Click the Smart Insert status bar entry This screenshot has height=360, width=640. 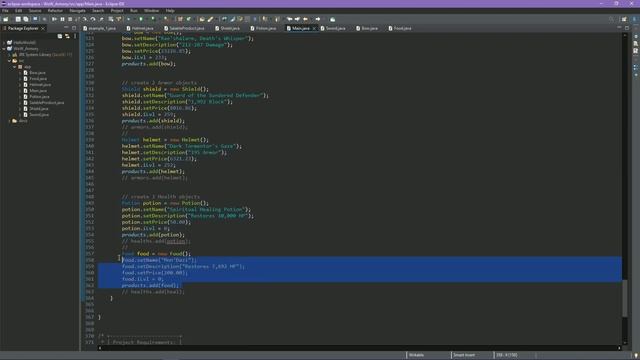(x=464, y=355)
